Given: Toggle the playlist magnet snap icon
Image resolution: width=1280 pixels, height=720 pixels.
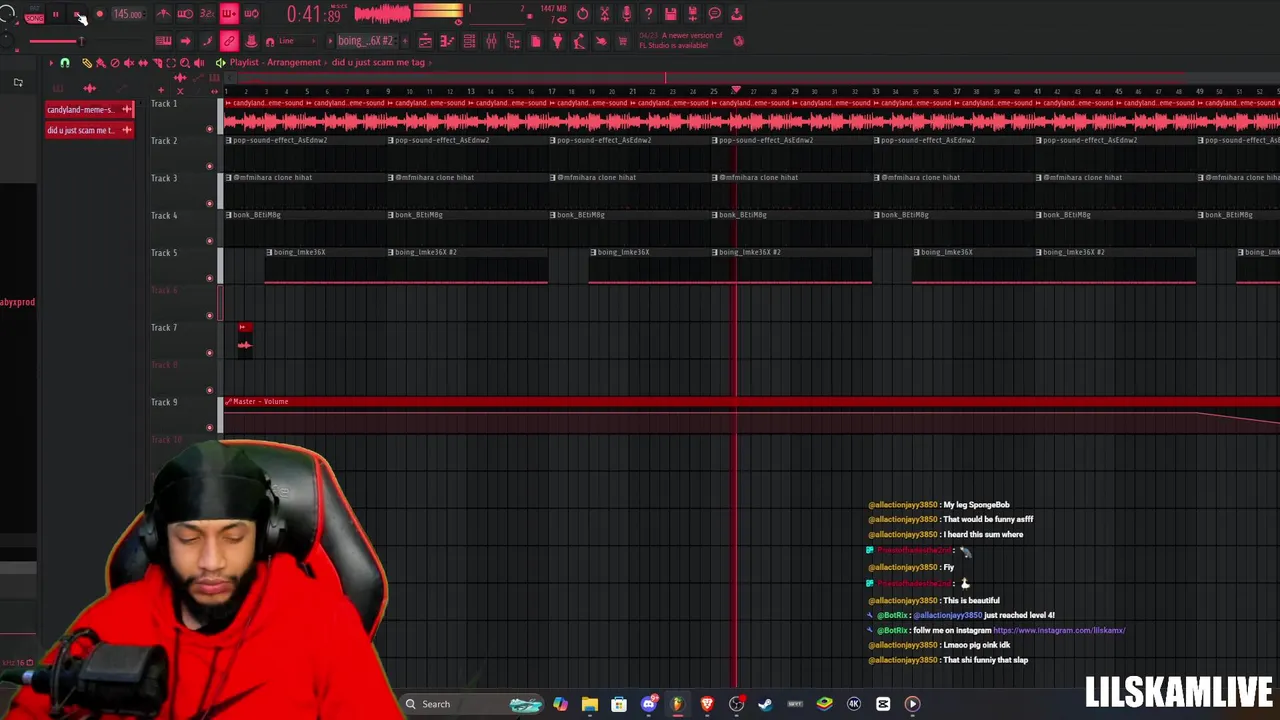Looking at the screenshot, I should tap(65, 62).
